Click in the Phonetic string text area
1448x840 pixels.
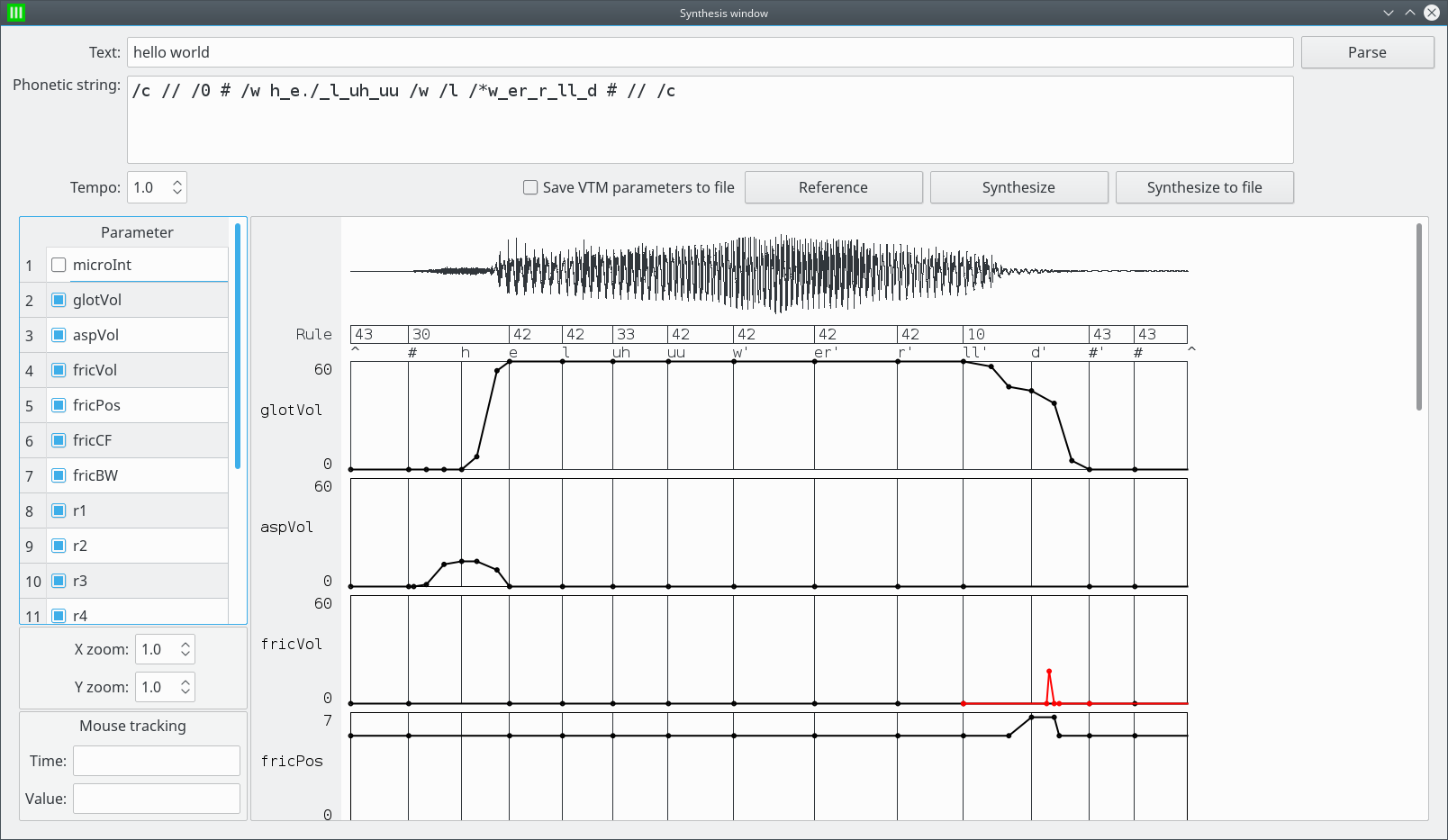point(710,120)
